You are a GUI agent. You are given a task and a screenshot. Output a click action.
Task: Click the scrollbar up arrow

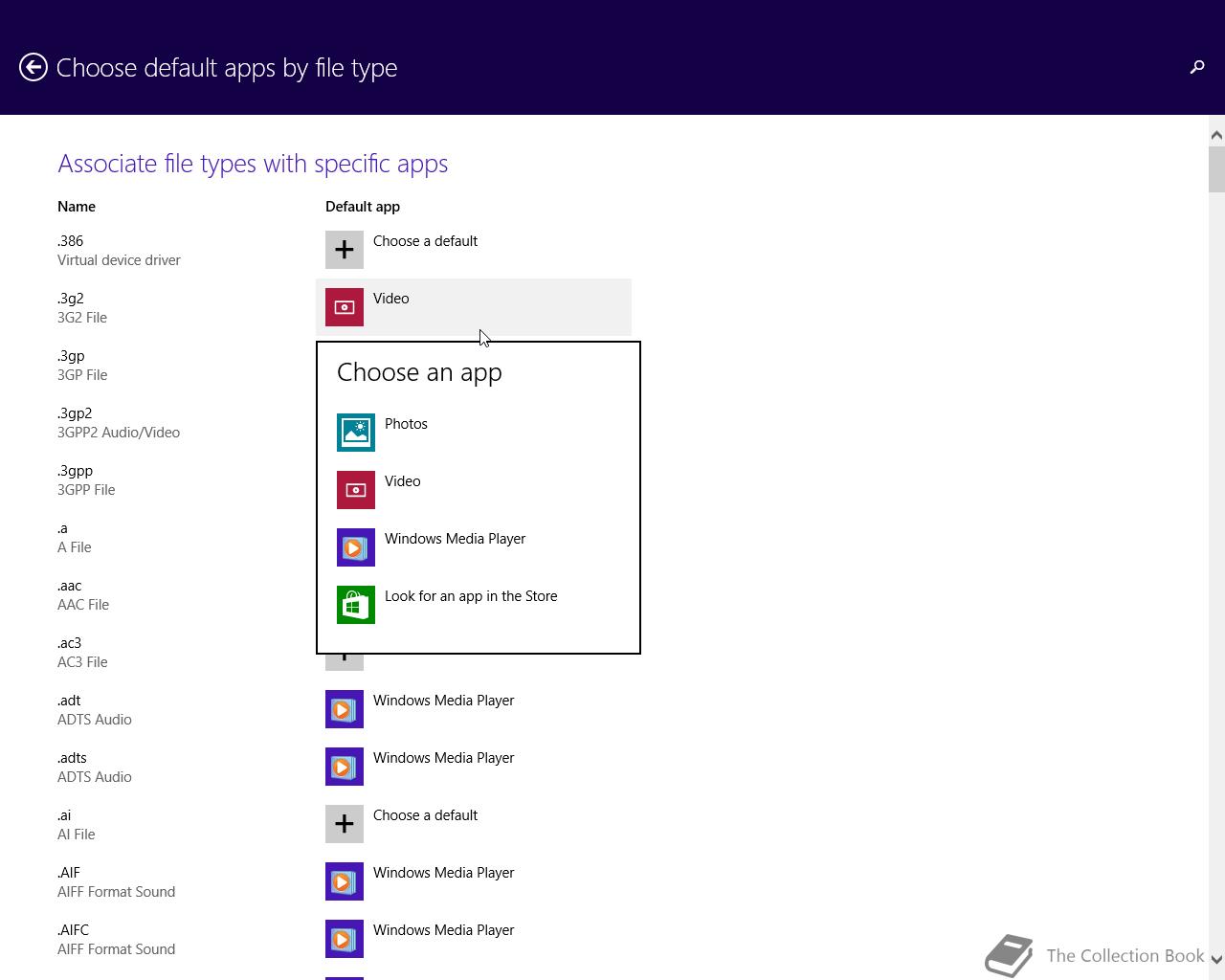[x=1216, y=135]
